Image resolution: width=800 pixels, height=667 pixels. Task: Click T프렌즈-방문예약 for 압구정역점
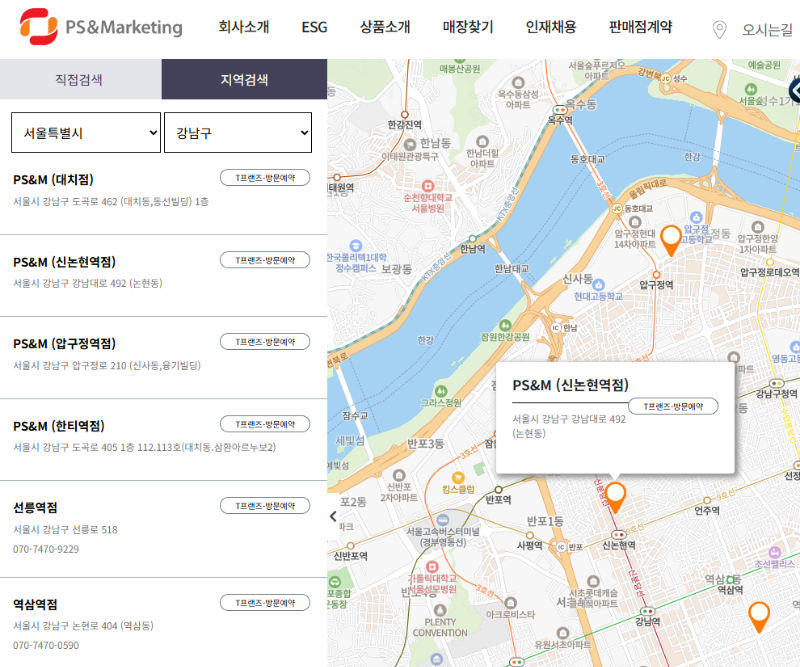tap(265, 341)
